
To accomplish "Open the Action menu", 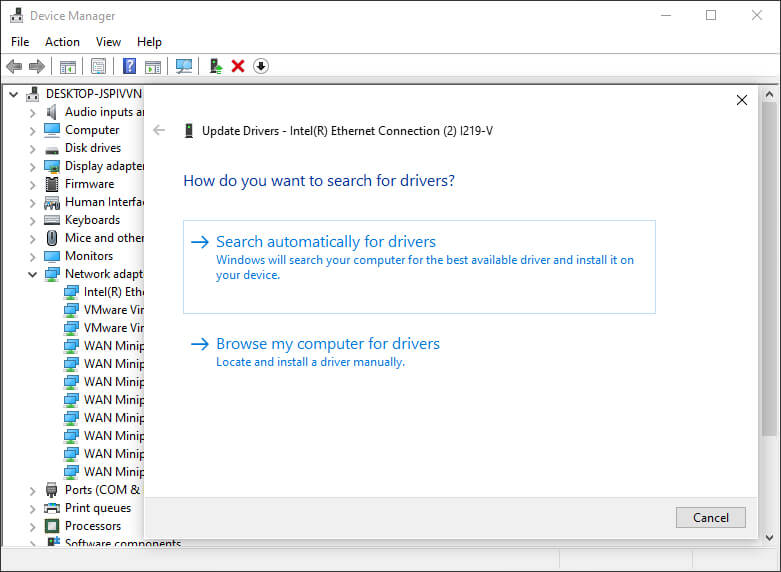I will pyautogui.click(x=62, y=42).
